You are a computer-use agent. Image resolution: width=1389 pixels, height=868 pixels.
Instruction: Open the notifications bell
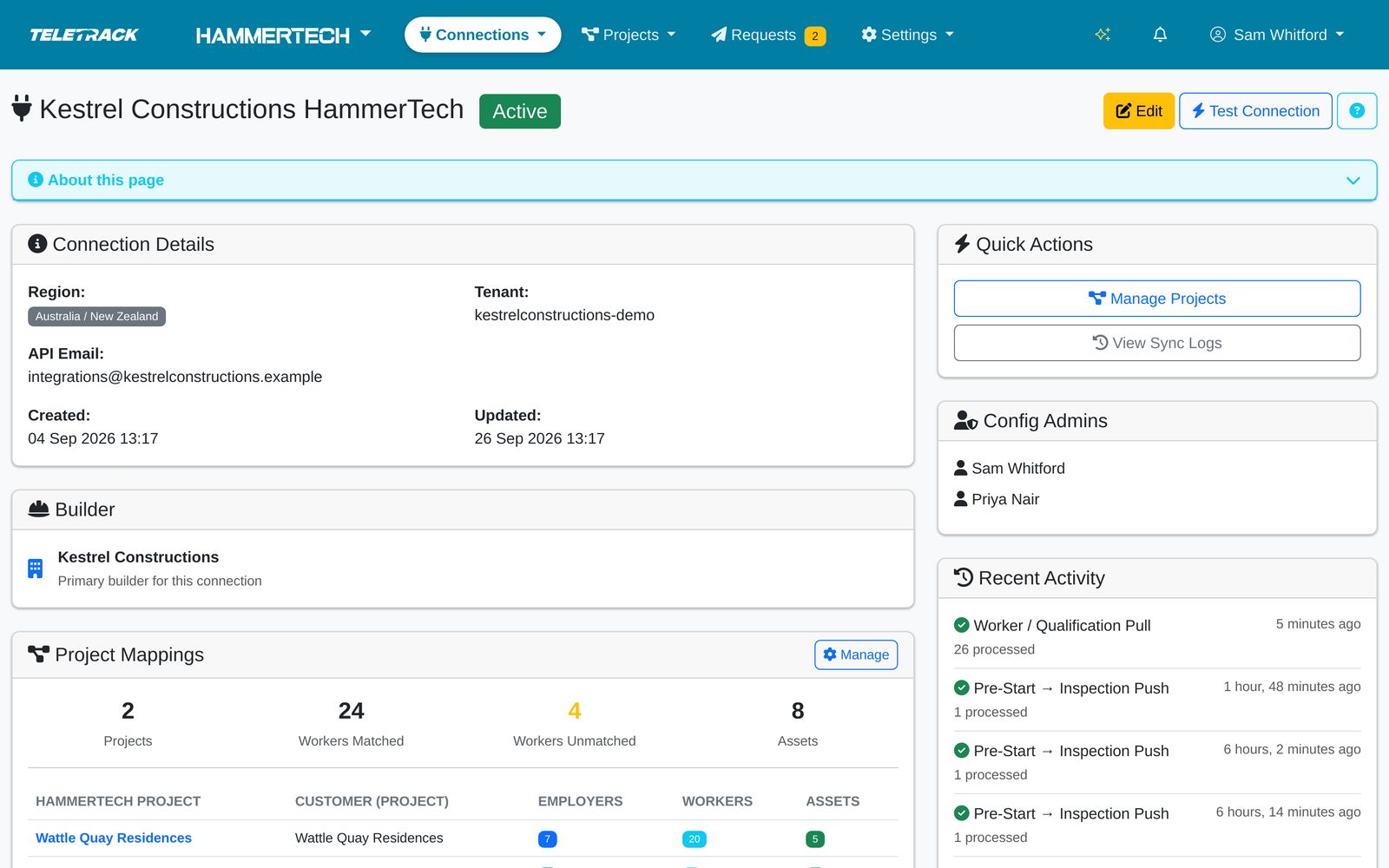(x=1160, y=35)
